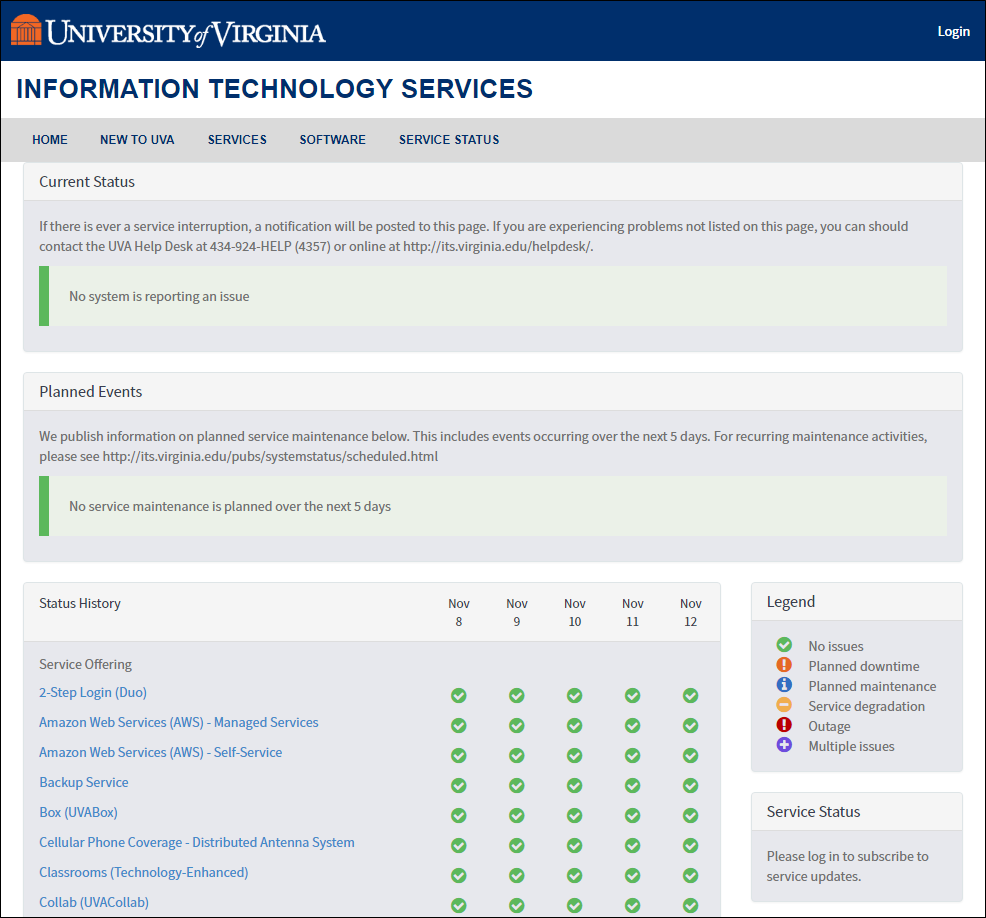Viewport: 986px width, 918px height.
Task: Click the No system is reporting an issue banner
Action: (492, 296)
